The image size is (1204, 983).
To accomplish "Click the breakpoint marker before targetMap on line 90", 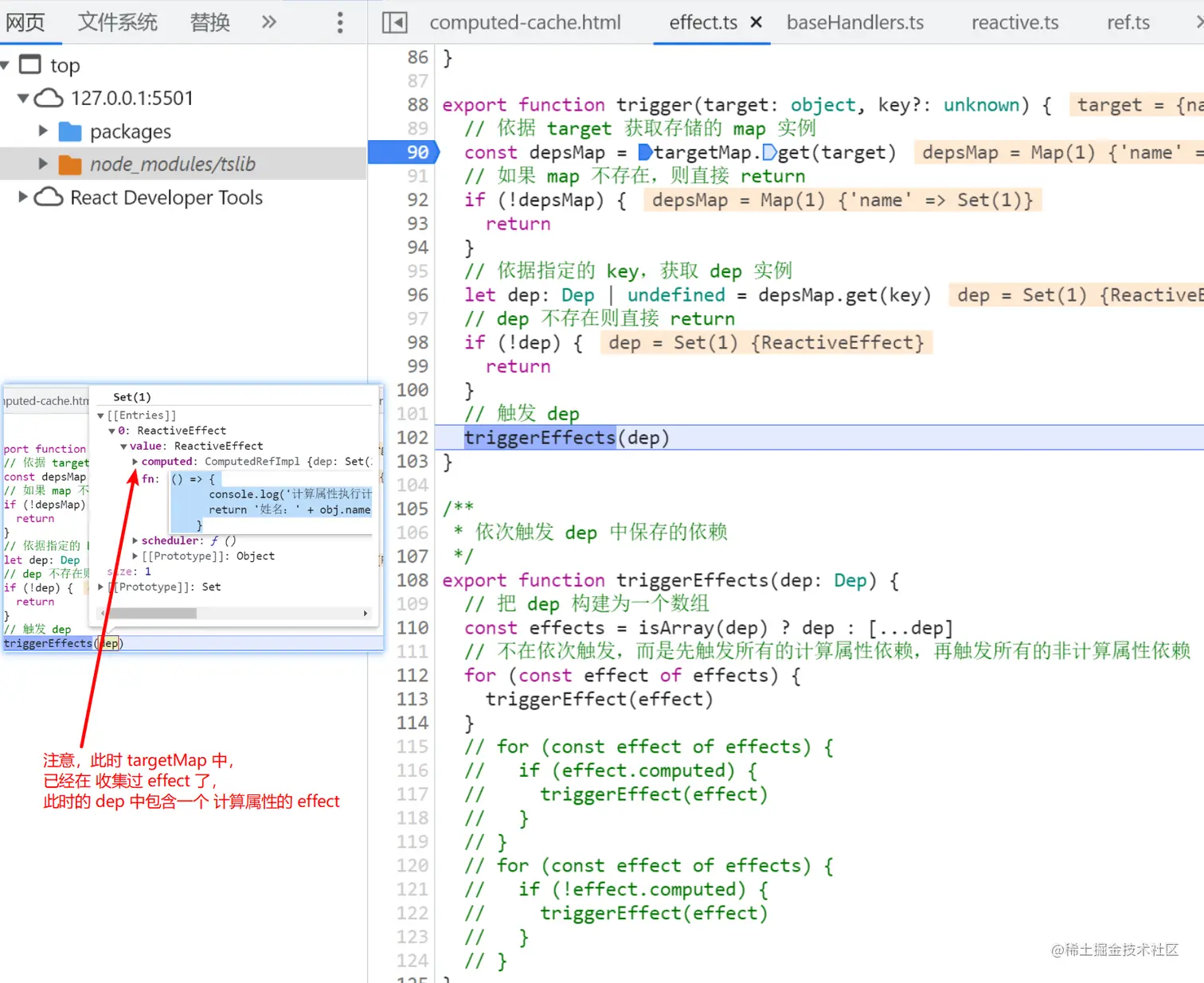I will click(646, 152).
